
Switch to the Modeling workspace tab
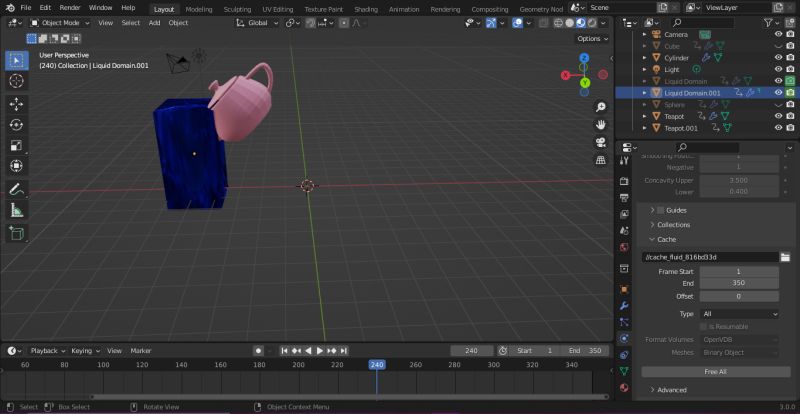[199, 9]
